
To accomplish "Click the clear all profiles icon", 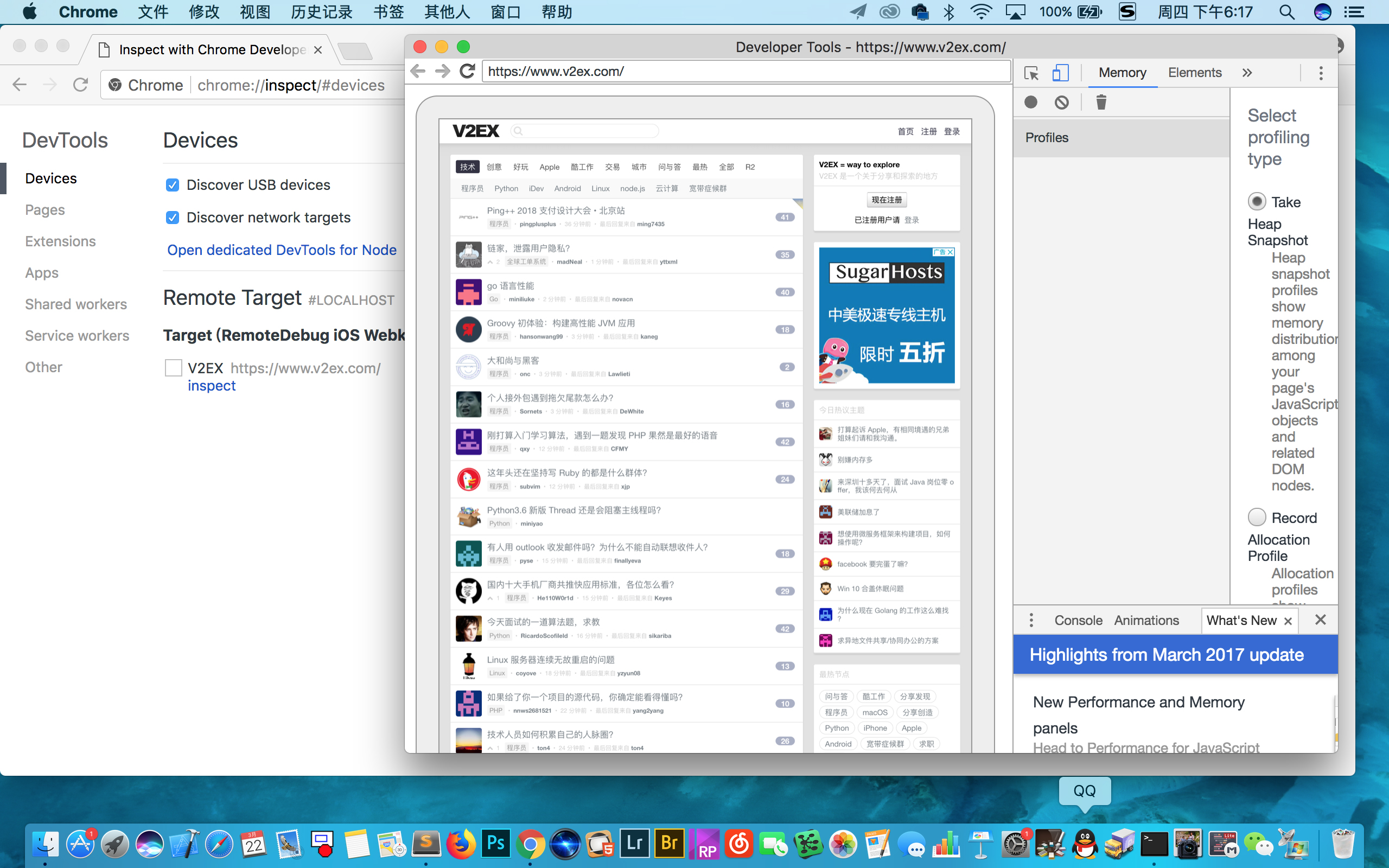I will 1062,102.
